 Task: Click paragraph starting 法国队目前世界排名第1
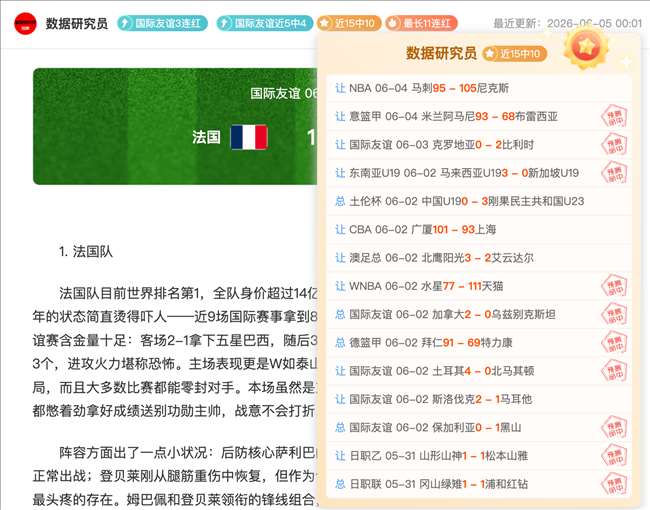click(175, 352)
